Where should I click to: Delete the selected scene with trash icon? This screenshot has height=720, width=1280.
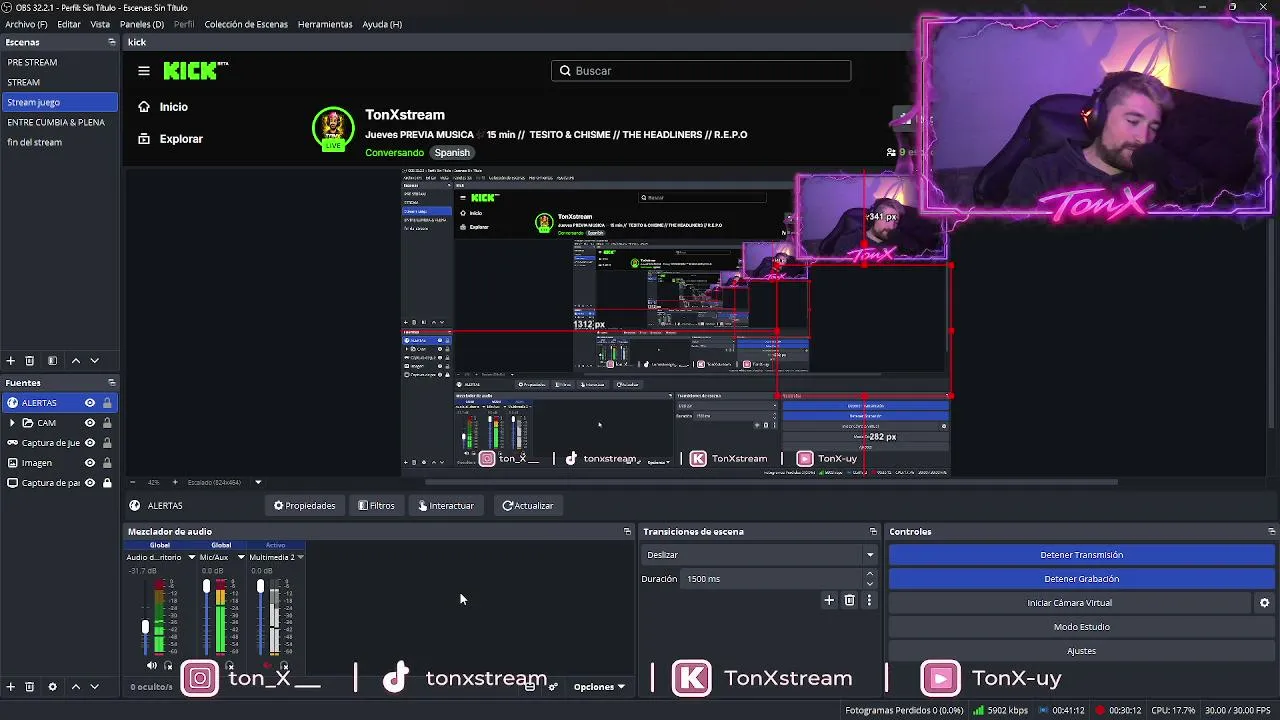pyautogui.click(x=30, y=360)
